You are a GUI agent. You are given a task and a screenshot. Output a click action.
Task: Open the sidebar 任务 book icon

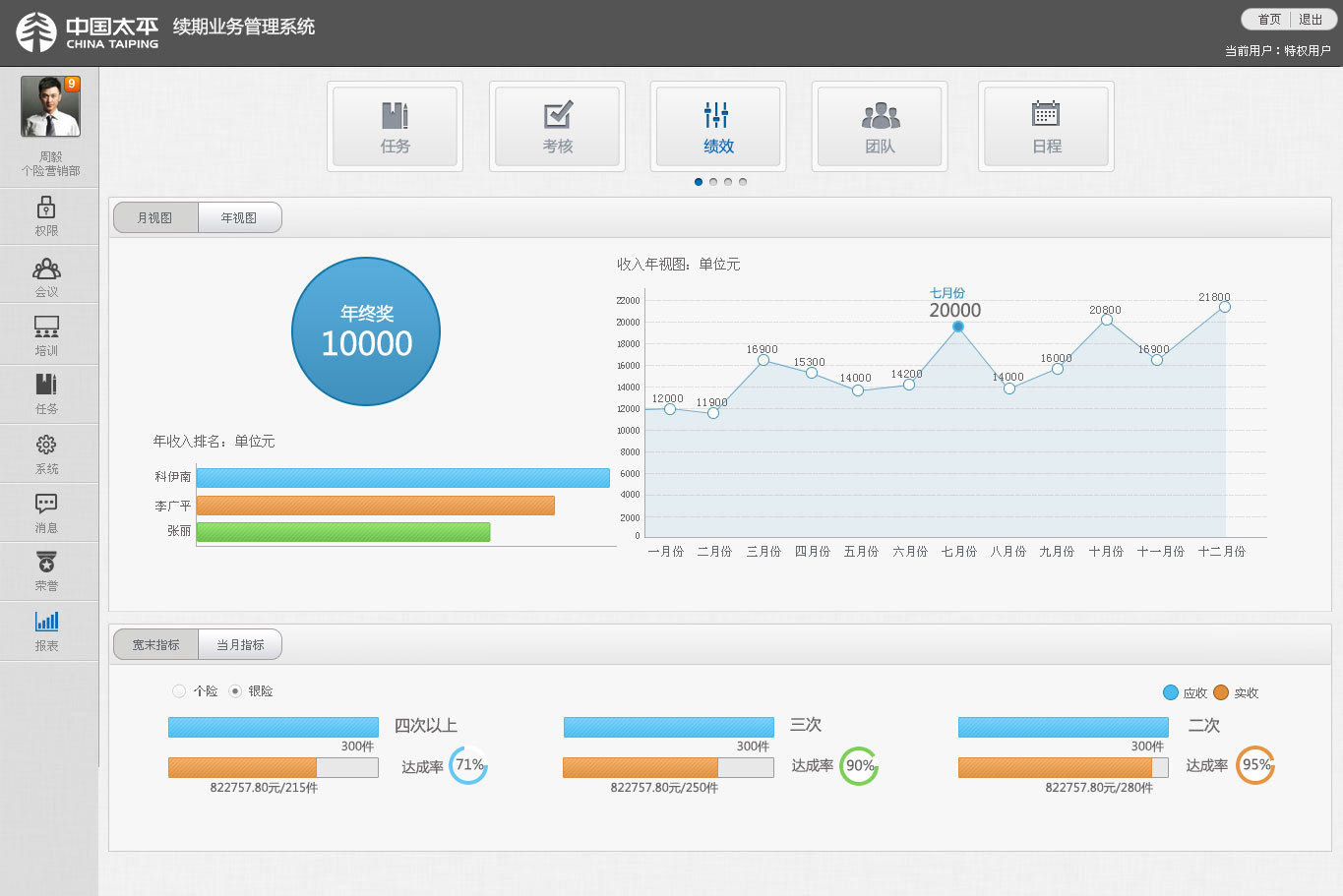(46, 385)
